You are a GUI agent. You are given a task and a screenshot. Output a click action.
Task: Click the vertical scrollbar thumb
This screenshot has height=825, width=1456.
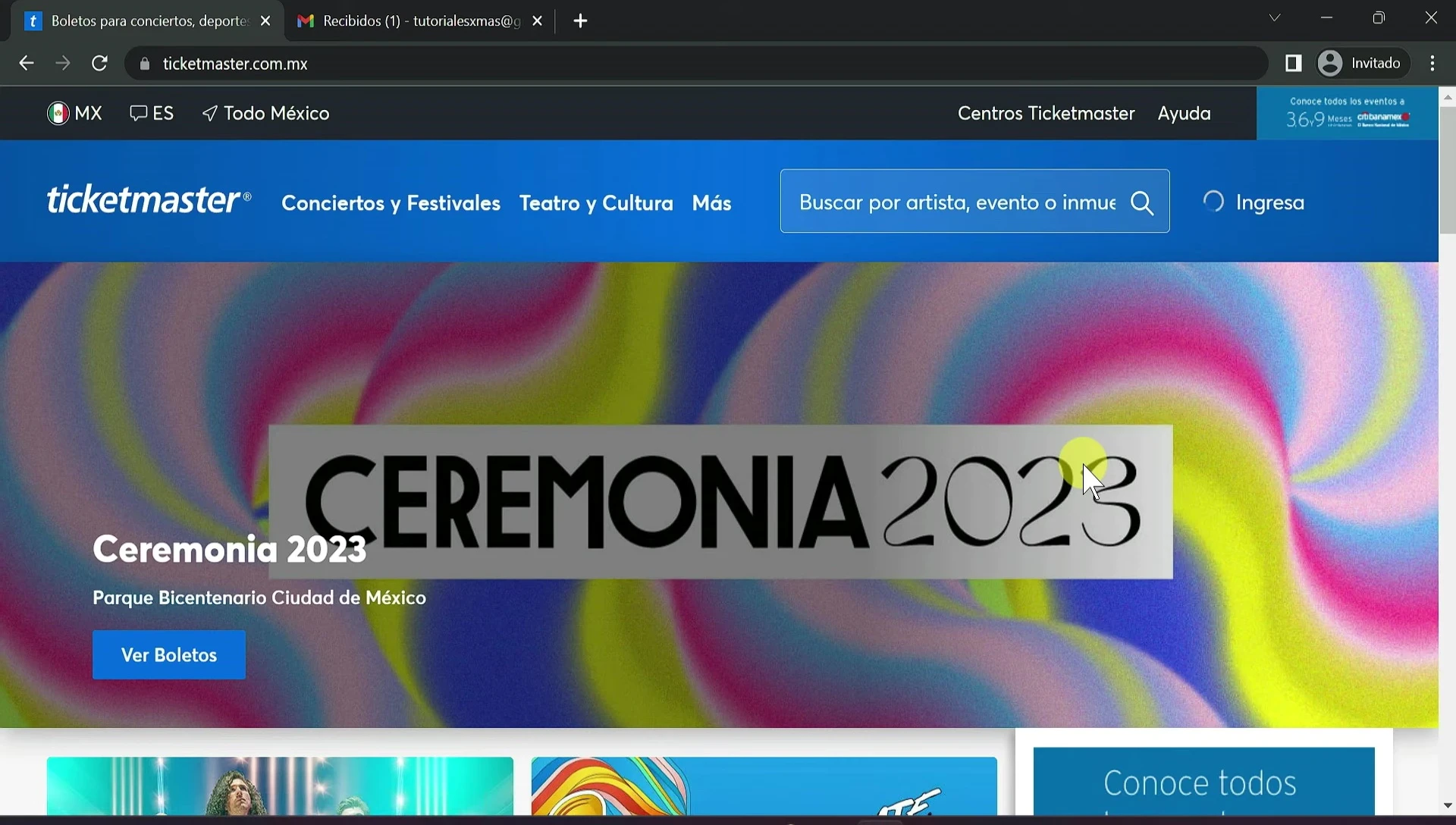coord(1447,170)
